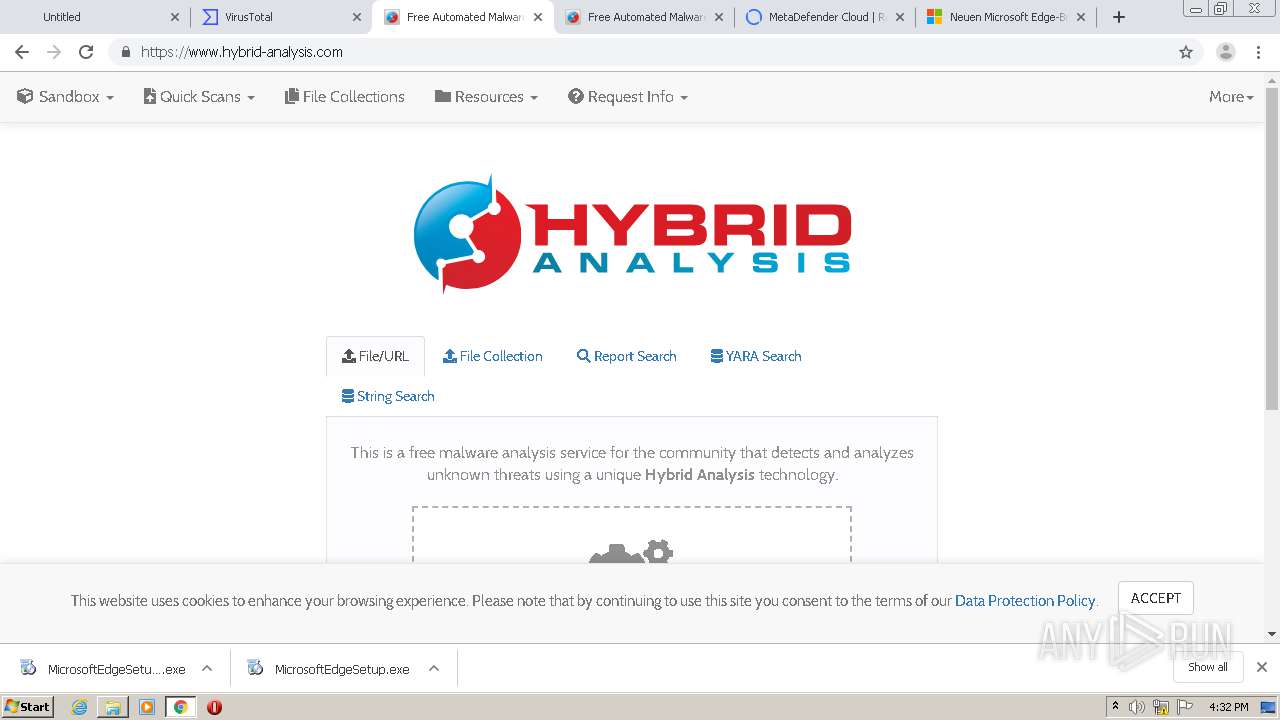Show hidden system tray icons
Screen dimensions: 1280x720
[x=1115, y=707]
